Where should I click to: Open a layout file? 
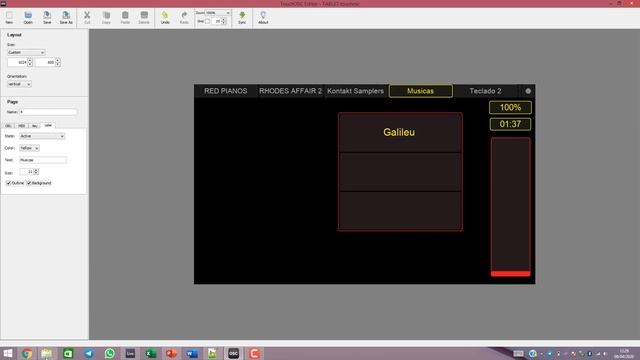click(x=28, y=18)
